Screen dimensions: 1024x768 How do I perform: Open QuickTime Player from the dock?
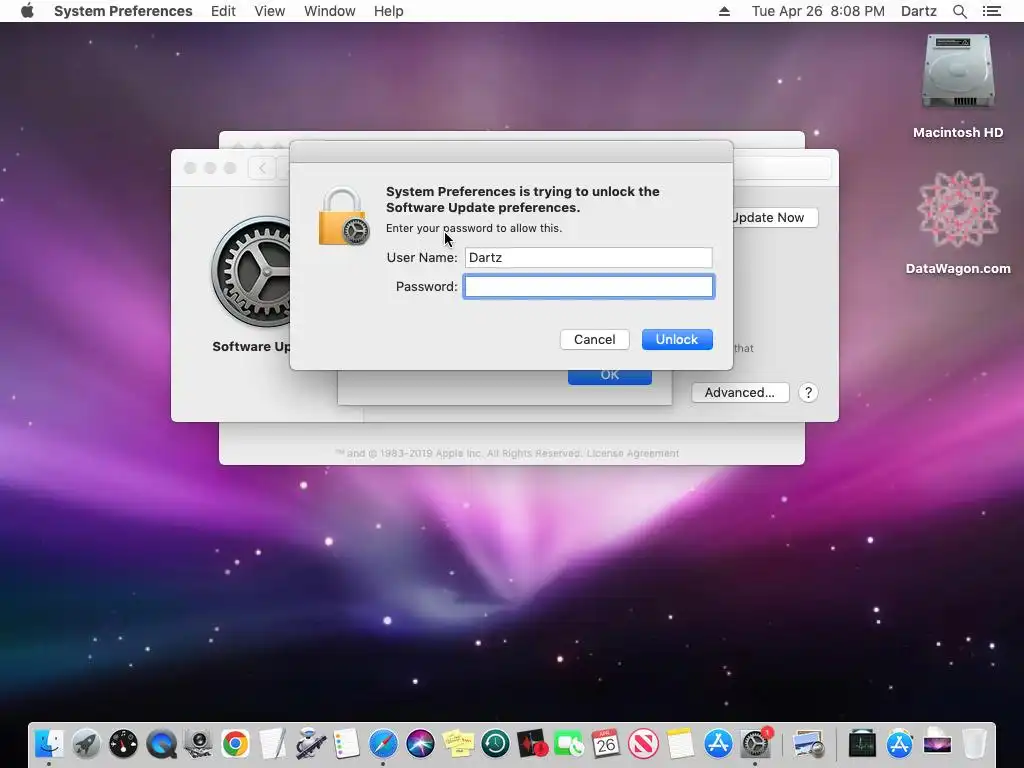pos(161,743)
